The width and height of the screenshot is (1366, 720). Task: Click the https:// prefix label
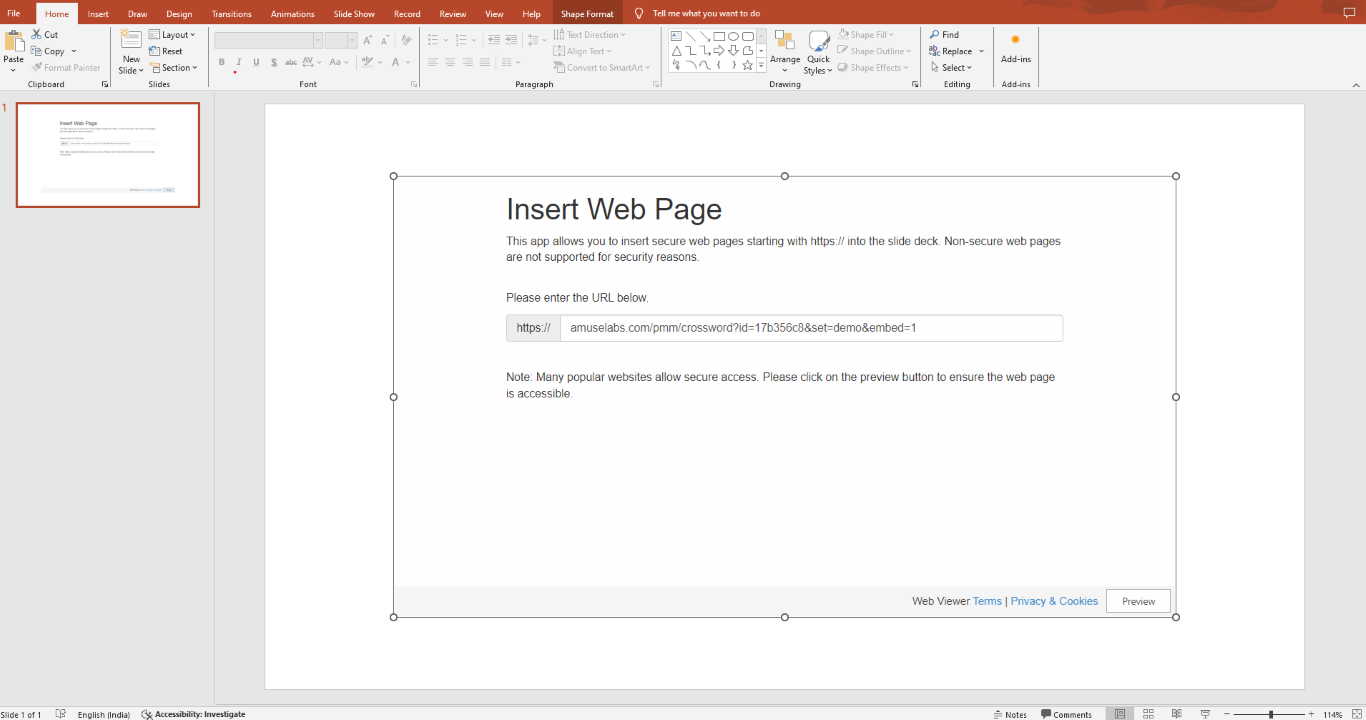pyautogui.click(x=533, y=328)
